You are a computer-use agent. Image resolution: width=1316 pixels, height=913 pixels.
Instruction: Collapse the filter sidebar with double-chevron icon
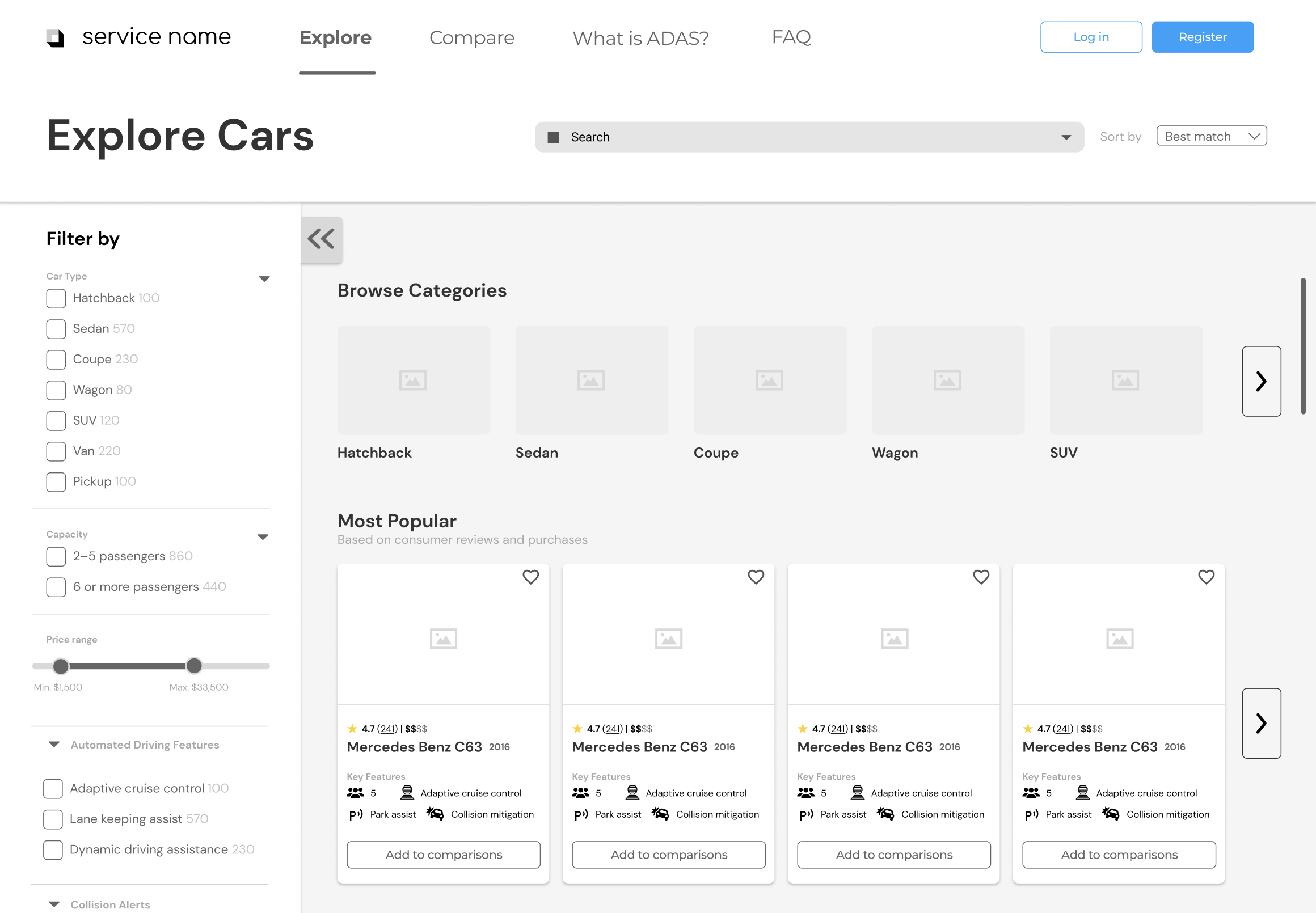pos(322,239)
